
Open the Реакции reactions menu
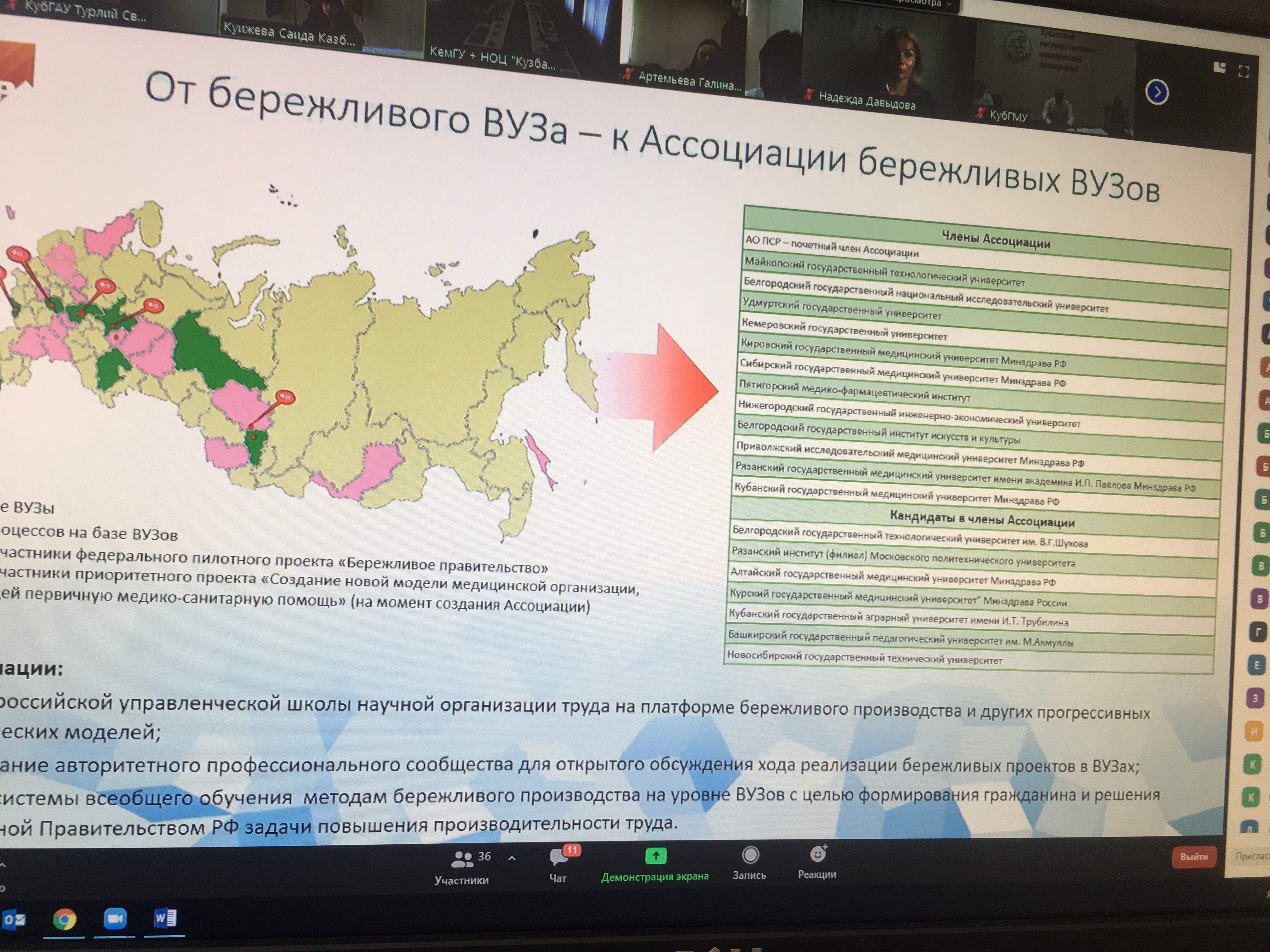click(817, 862)
